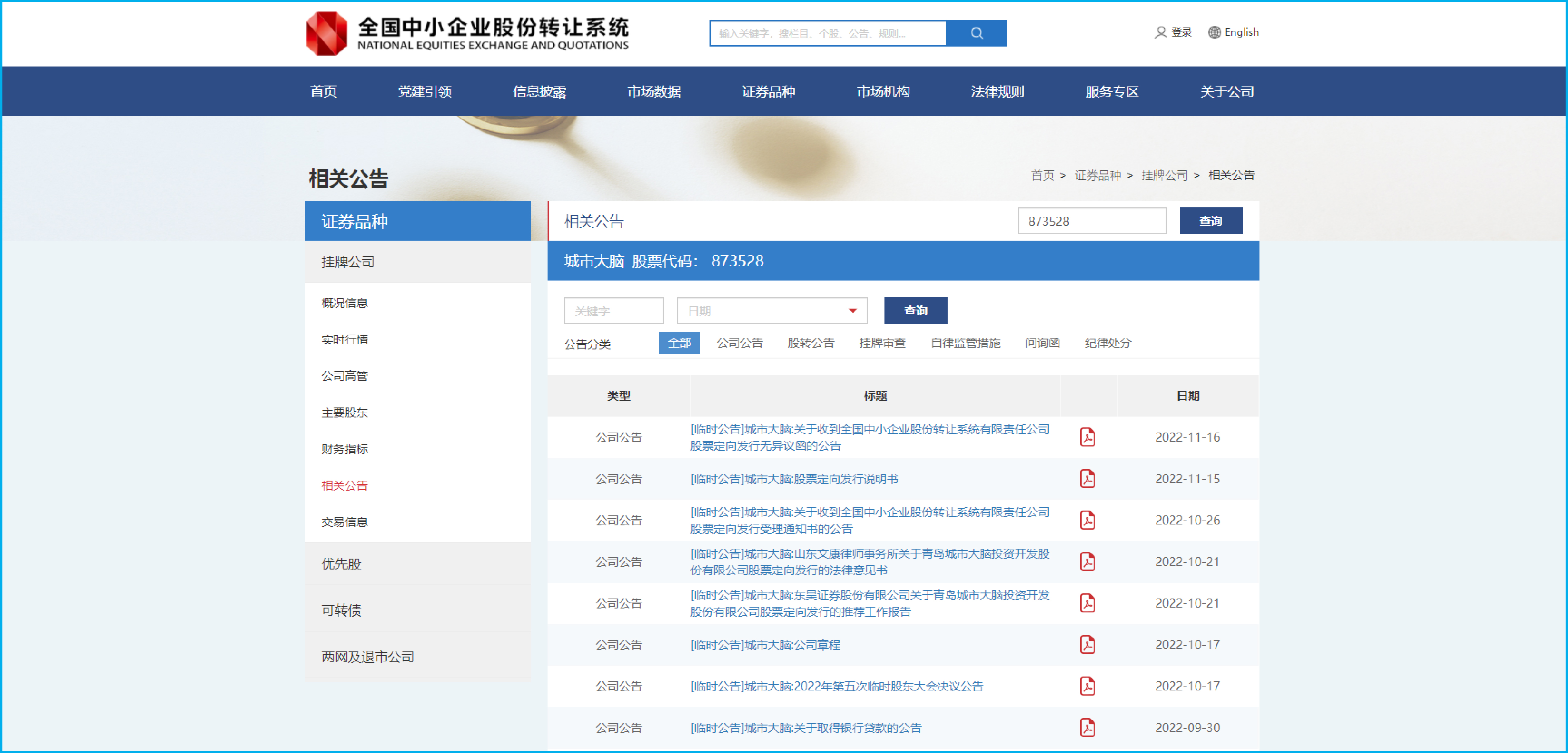This screenshot has width=1568, height=753.
Task: Open 2022年第五次临时股东大会决议公告 link
Action: click(x=836, y=686)
